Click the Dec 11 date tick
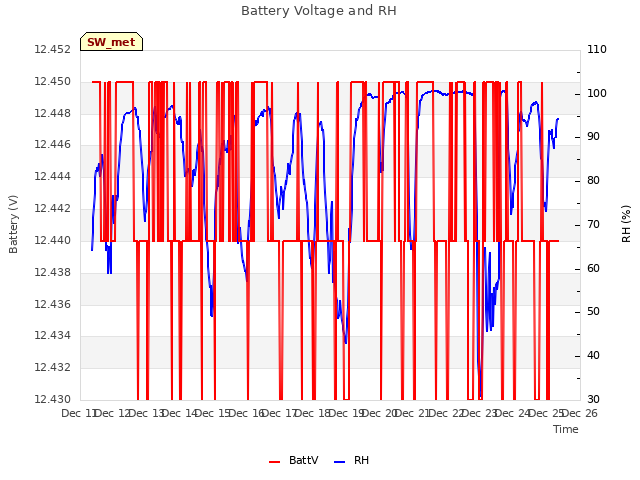The height and width of the screenshot is (480, 640). 78,414
